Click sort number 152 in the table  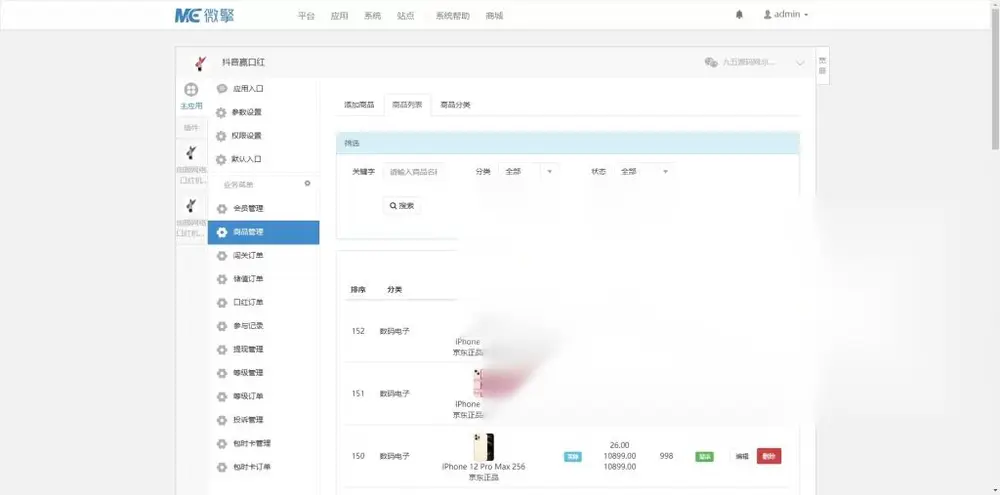[358, 331]
